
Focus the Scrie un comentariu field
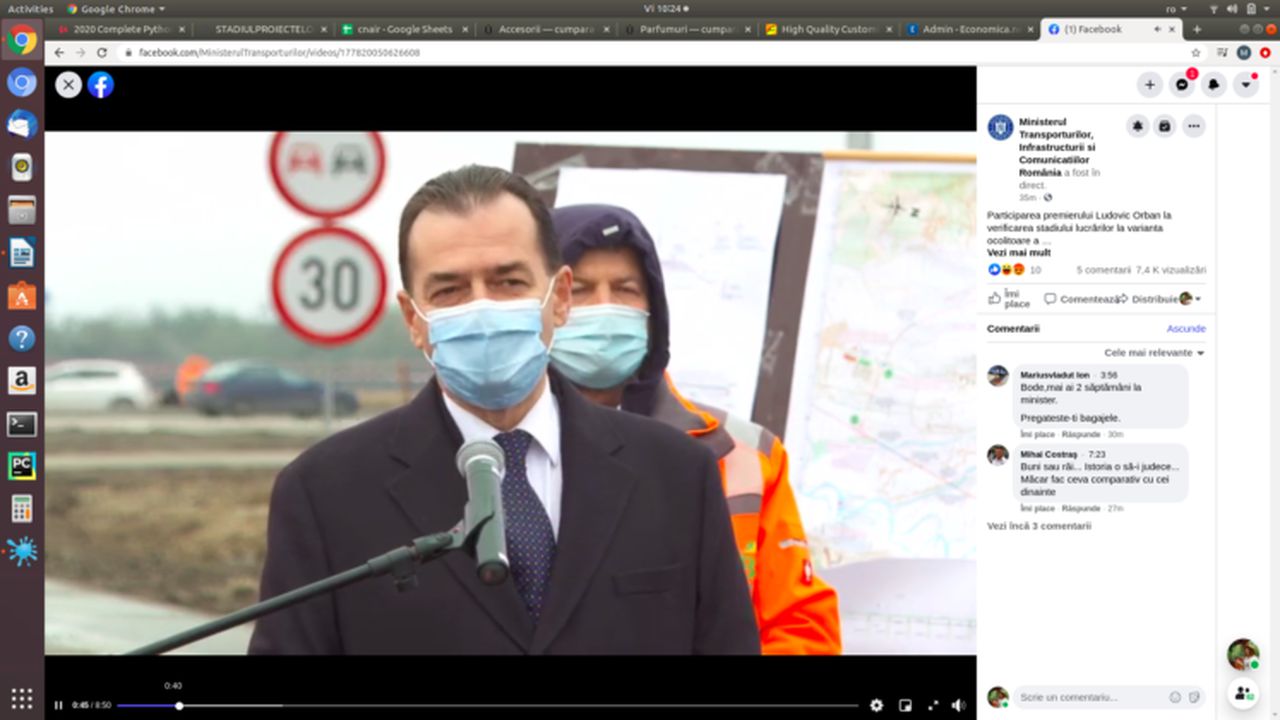click(x=1088, y=697)
